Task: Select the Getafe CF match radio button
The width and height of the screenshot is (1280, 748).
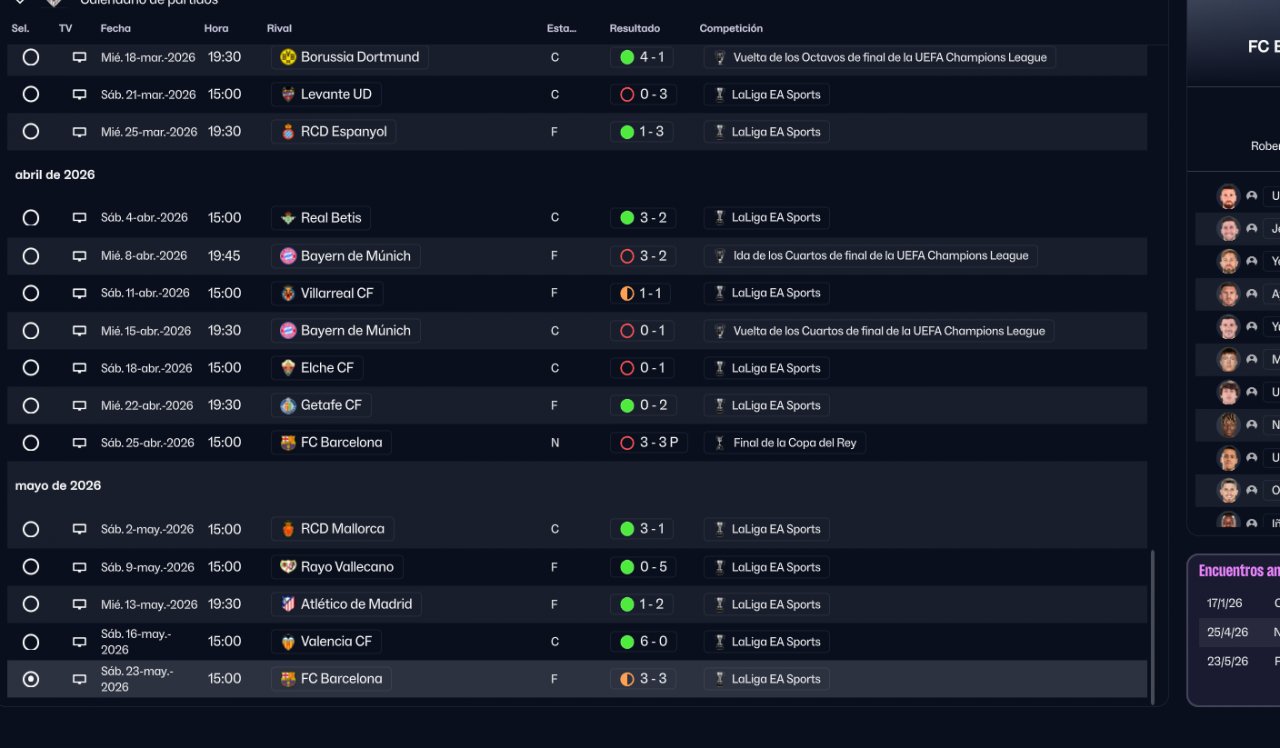Action: (x=31, y=406)
